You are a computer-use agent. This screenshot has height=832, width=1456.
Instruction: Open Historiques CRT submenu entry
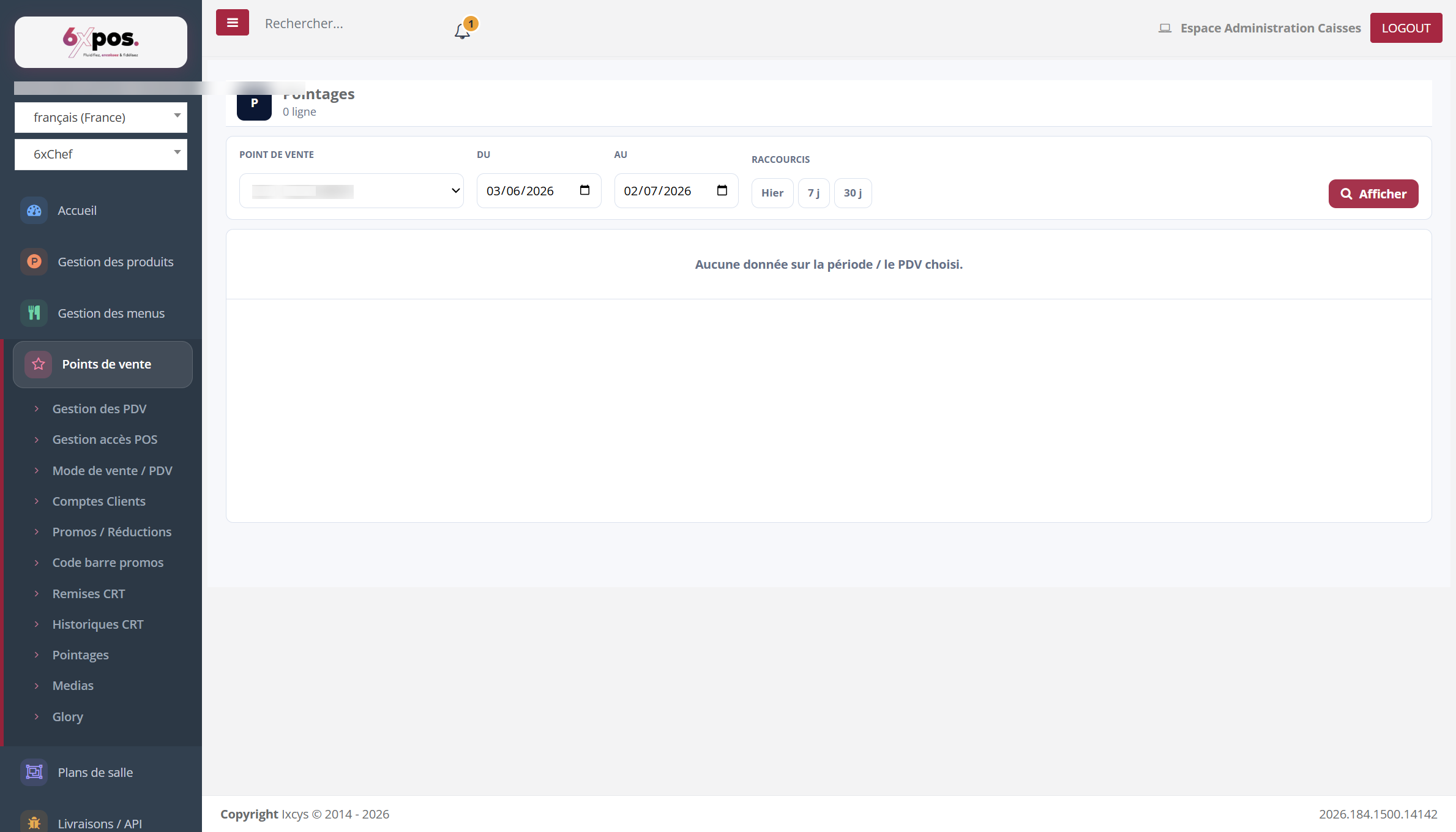point(98,624)
